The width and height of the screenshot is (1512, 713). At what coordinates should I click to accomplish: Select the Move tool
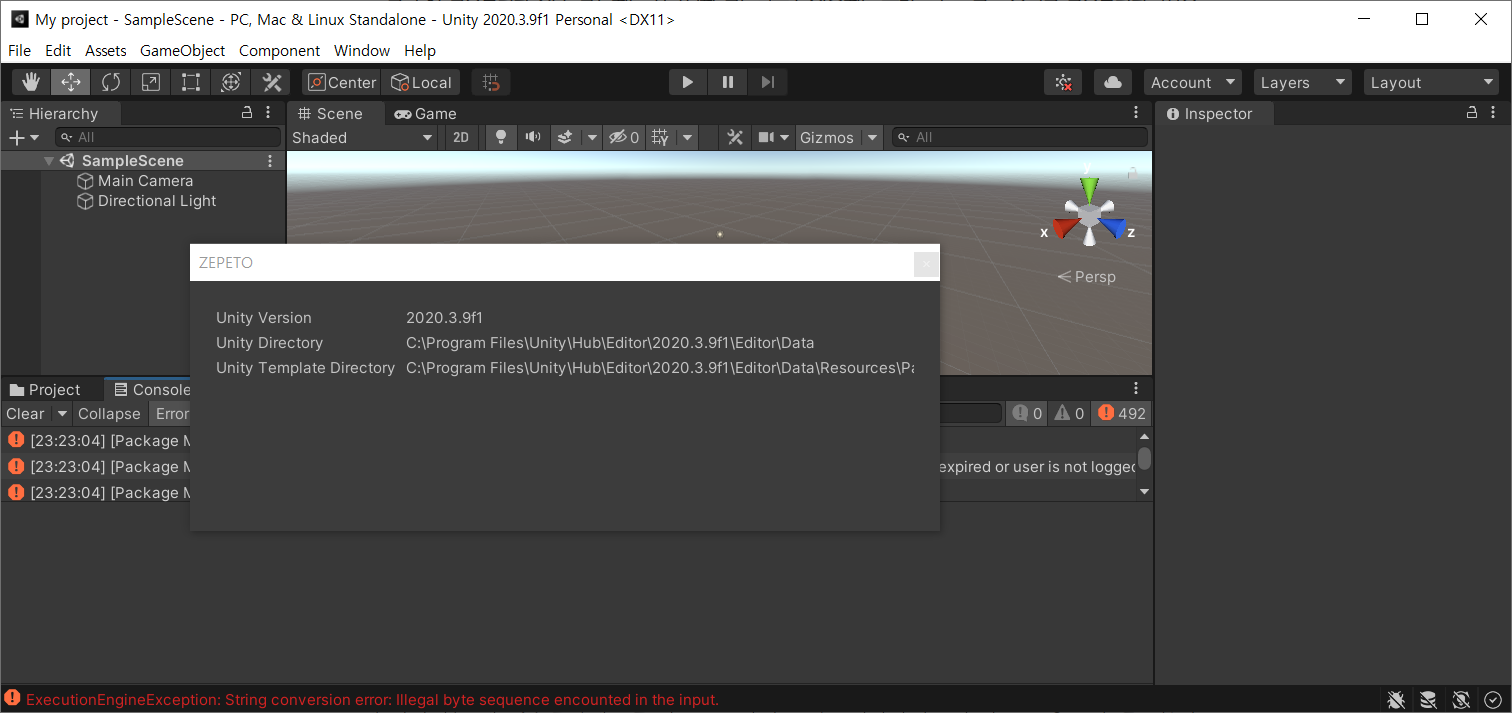point(71,82)
